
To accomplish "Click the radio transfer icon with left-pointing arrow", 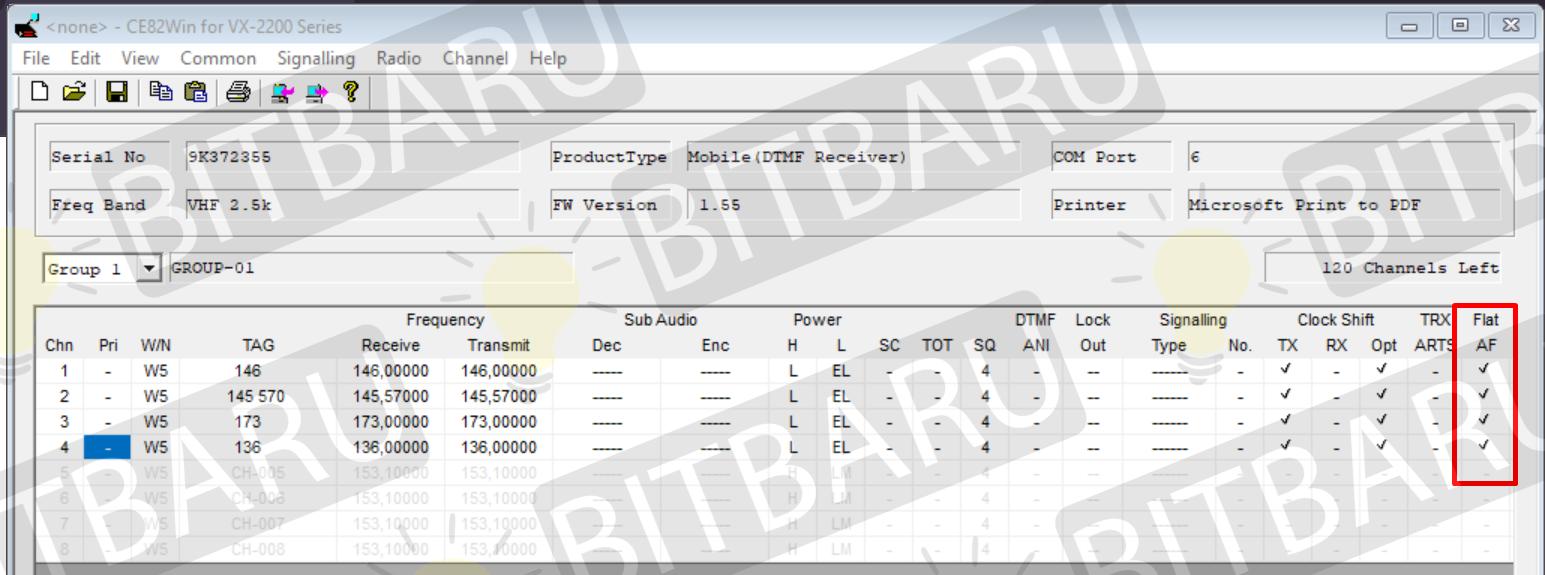I will tap(282, 93).
